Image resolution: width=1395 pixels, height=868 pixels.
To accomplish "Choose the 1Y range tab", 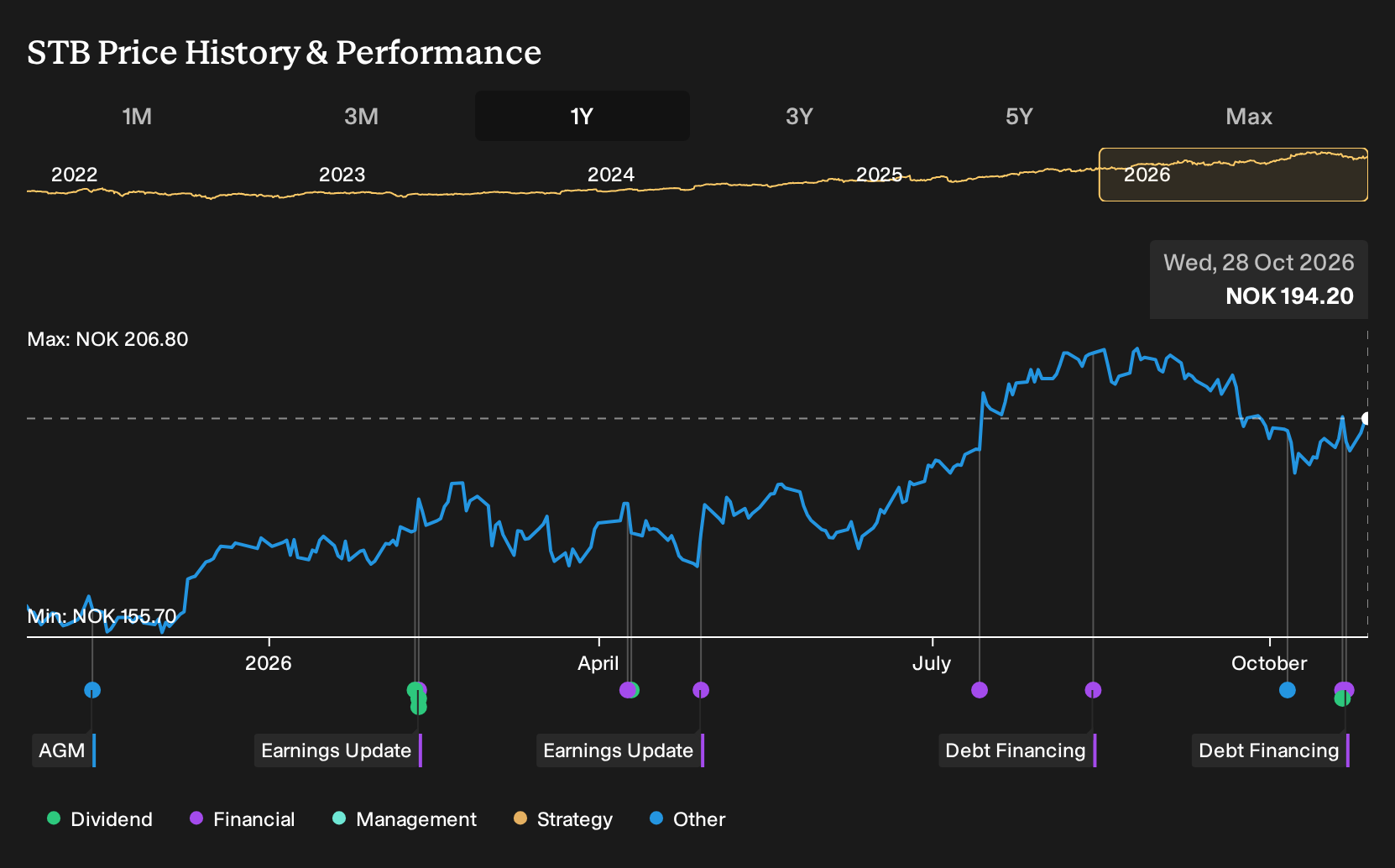I will (x=582, y=116).
